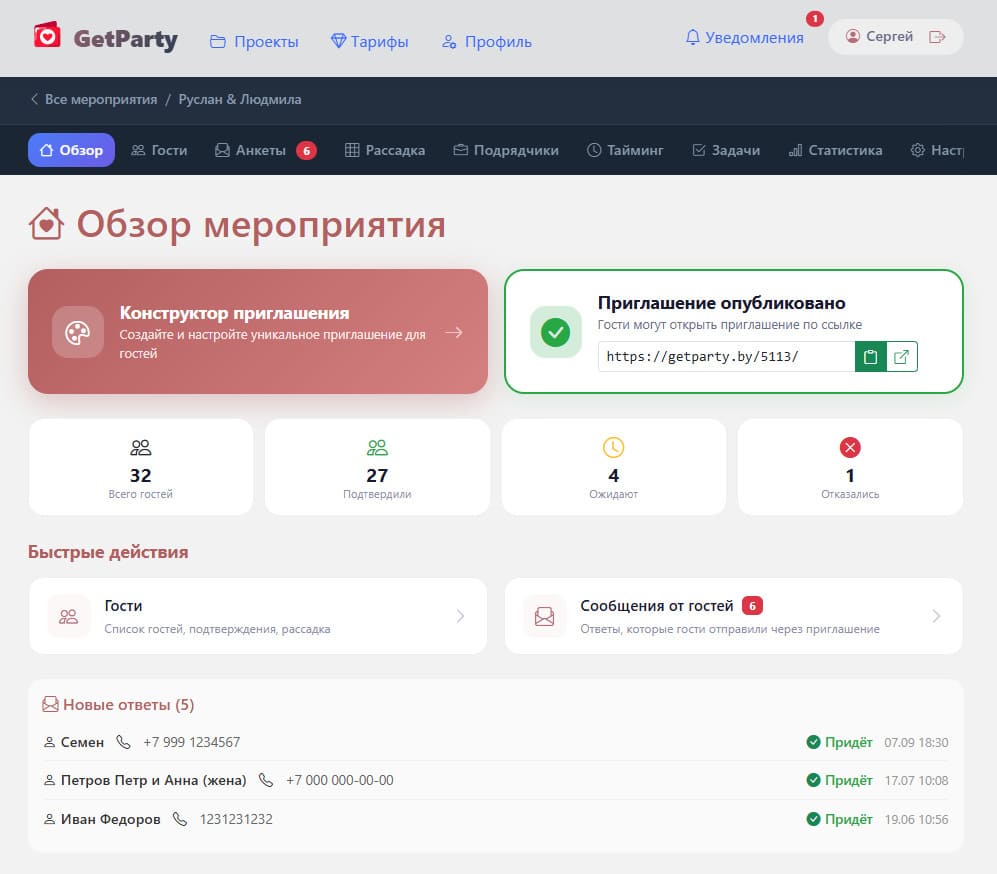Click date 17.07 10:08
The image size is (997, 874).
click(x=916, y=780)
